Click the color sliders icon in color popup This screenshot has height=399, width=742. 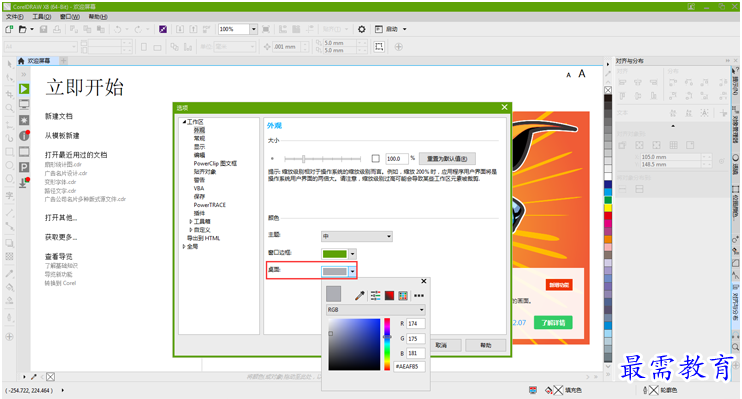tap(375, 296)
